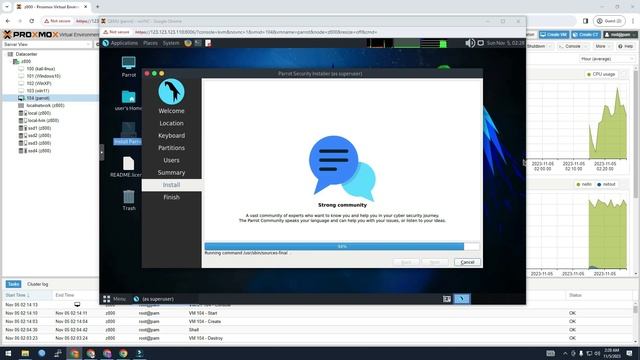Open Windows notification center icon
640x360 pixels.
pyautogui.click(x=629, y=353)
